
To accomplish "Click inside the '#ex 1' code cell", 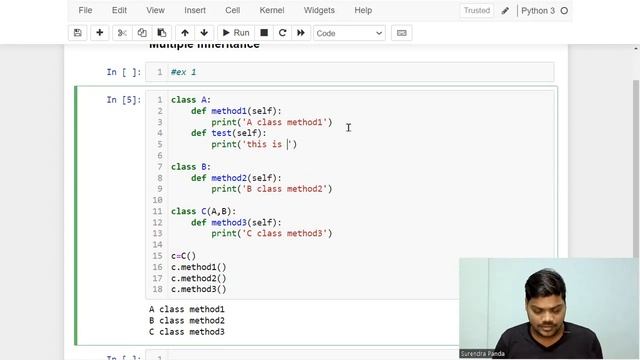I will [349, 72].
